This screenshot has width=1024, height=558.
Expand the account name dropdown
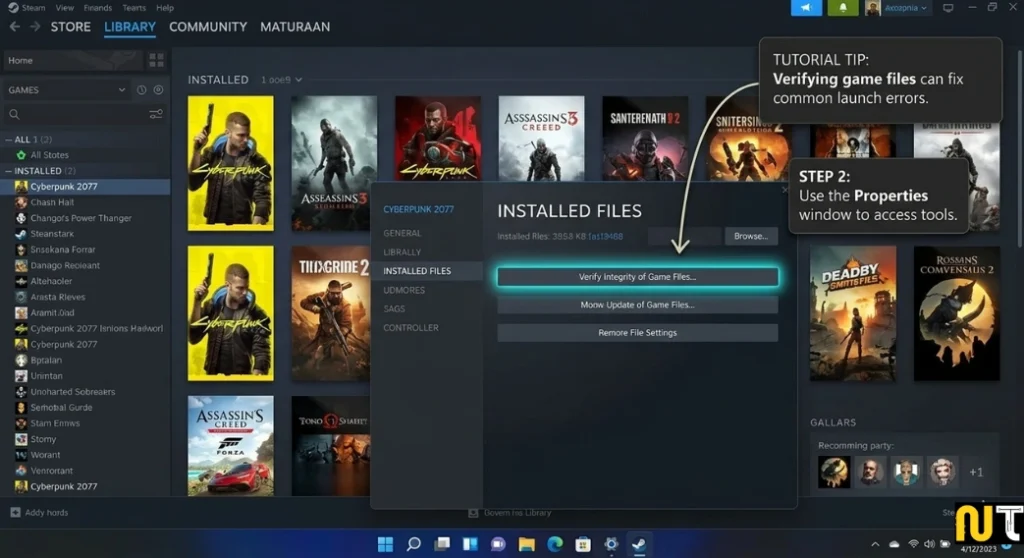tap(905, 8)
